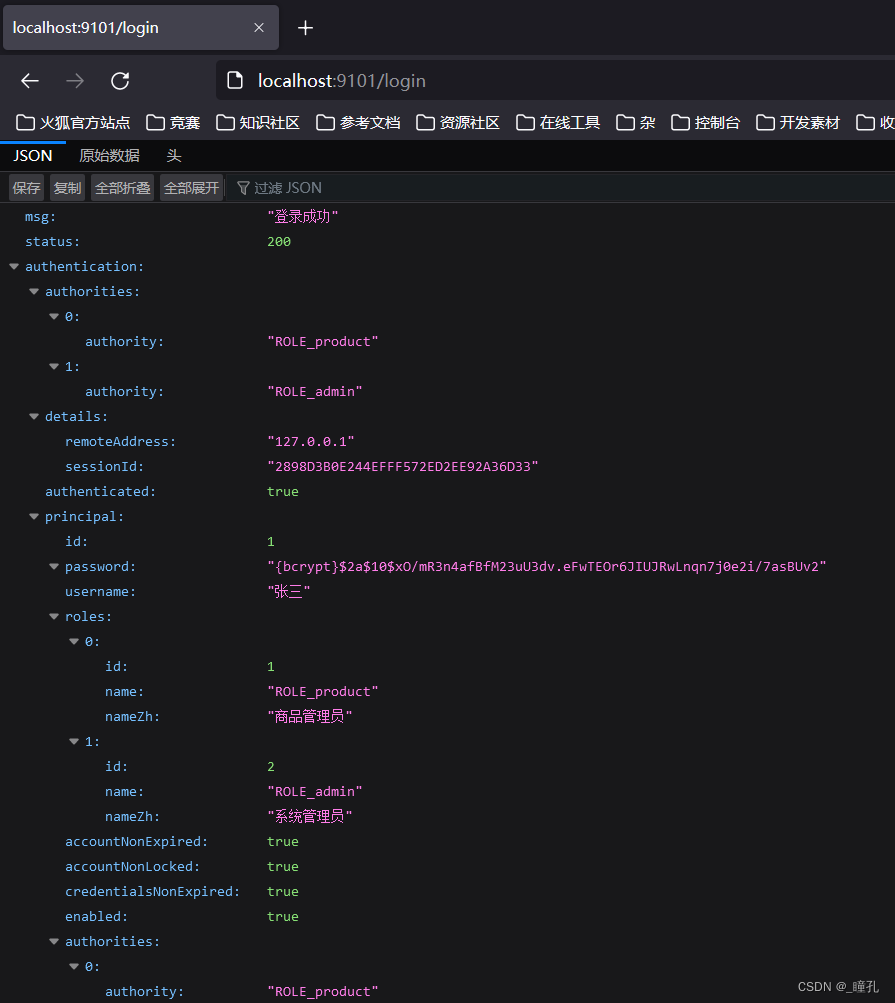895x1003 pixels.
Task: Click the authenticated value true
Action: pos(283,491)
